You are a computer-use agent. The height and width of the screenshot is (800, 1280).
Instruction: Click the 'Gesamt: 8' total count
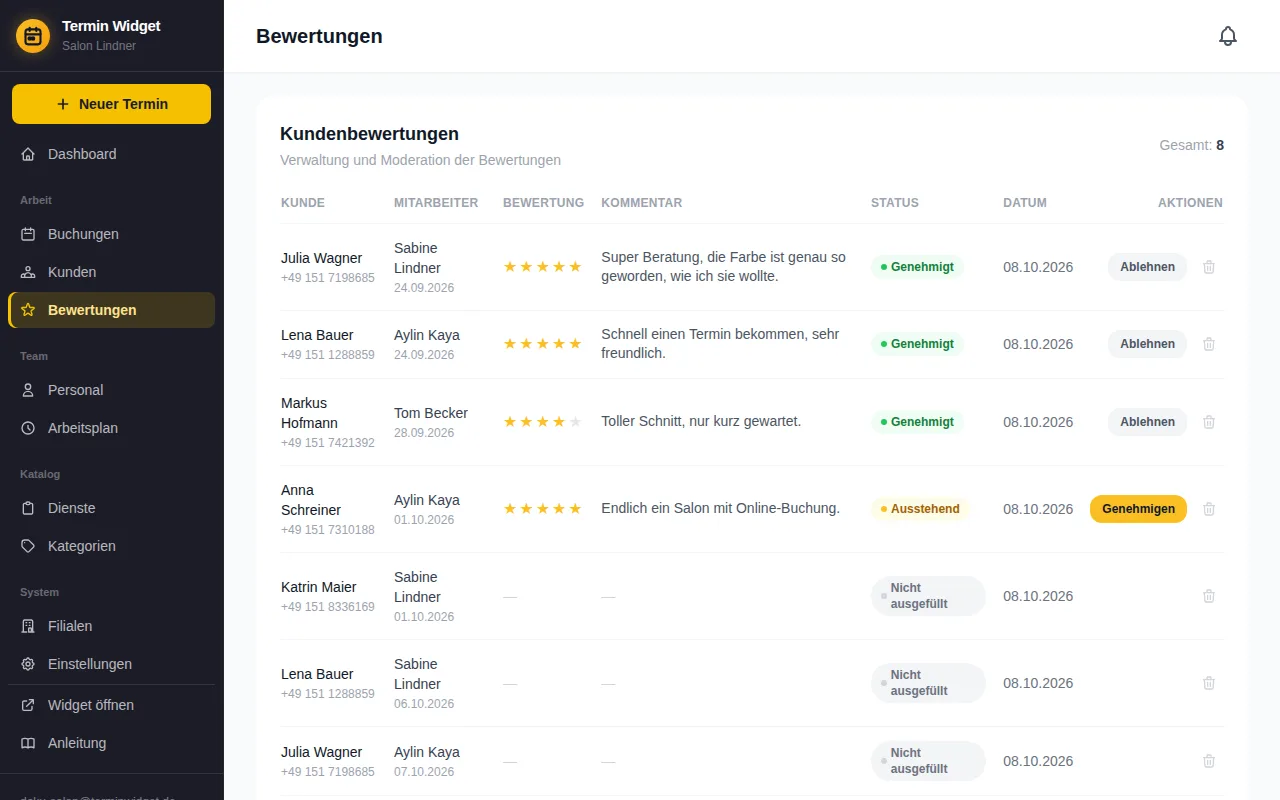coord(1192,145)
